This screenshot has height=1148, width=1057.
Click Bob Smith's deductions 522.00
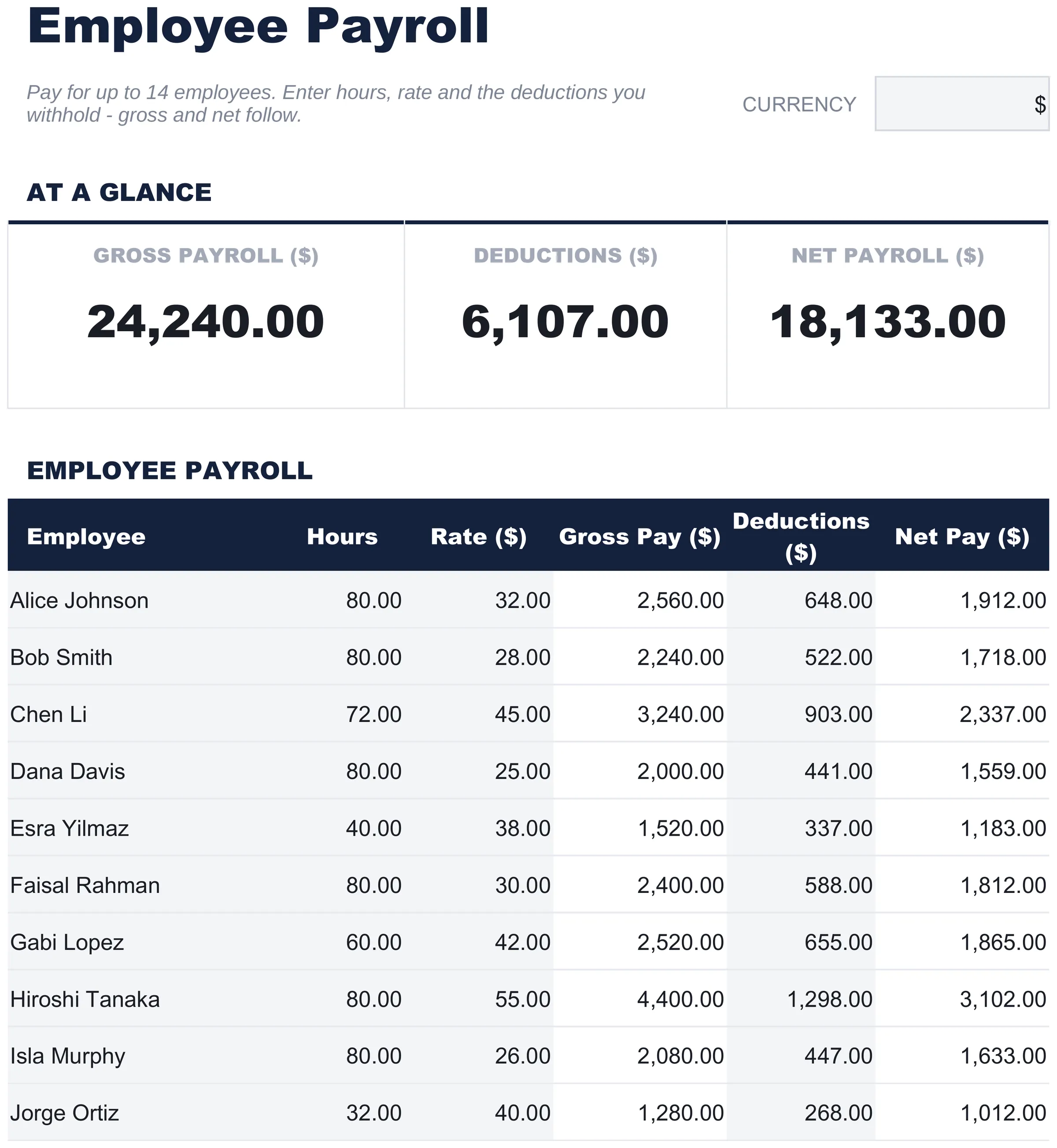(x=839, y=657)
